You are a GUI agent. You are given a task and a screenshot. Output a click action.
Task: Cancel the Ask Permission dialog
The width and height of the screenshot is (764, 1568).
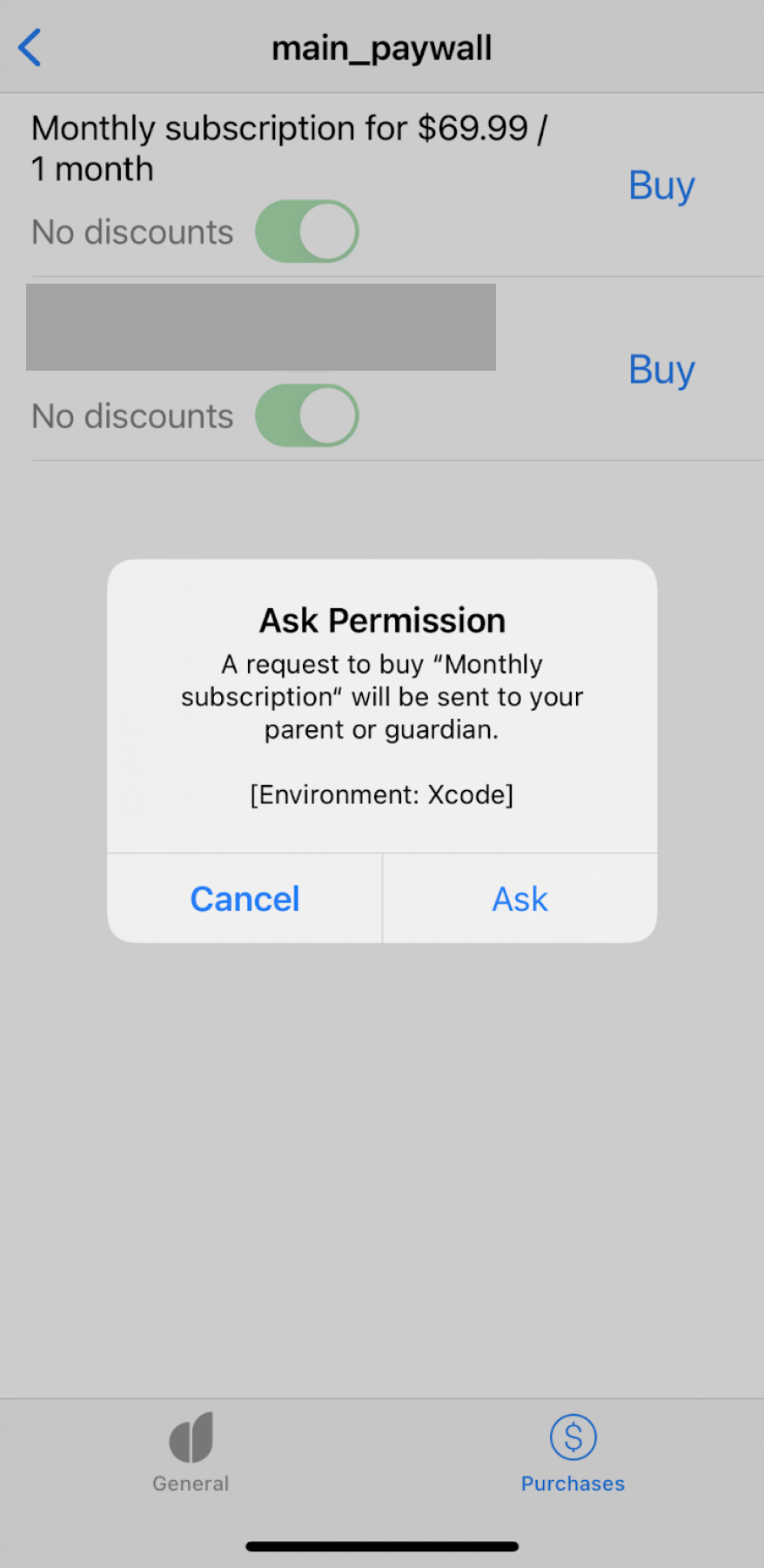pyautogui.click(x=245, y=899)
